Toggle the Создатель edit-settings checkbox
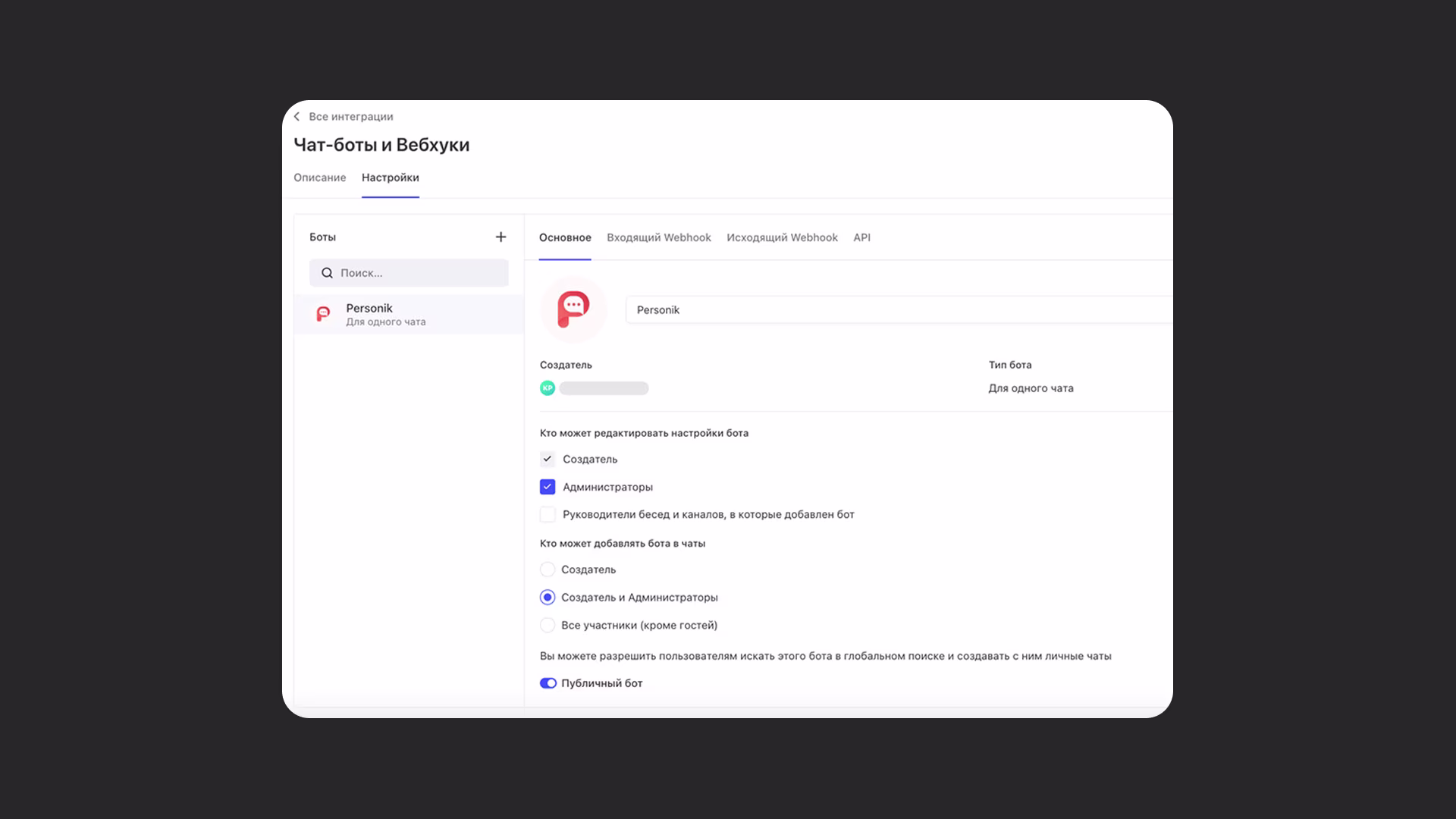Screen dimensions: 1456x819 click(548, 460)
